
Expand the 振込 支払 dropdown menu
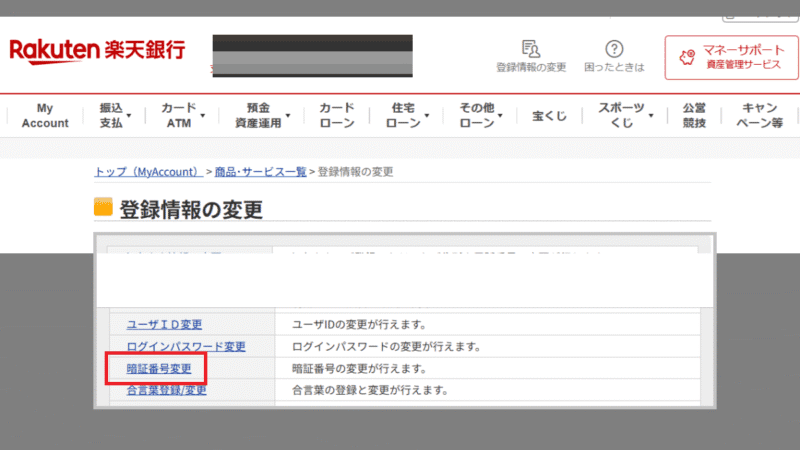[x=115, y=115]
